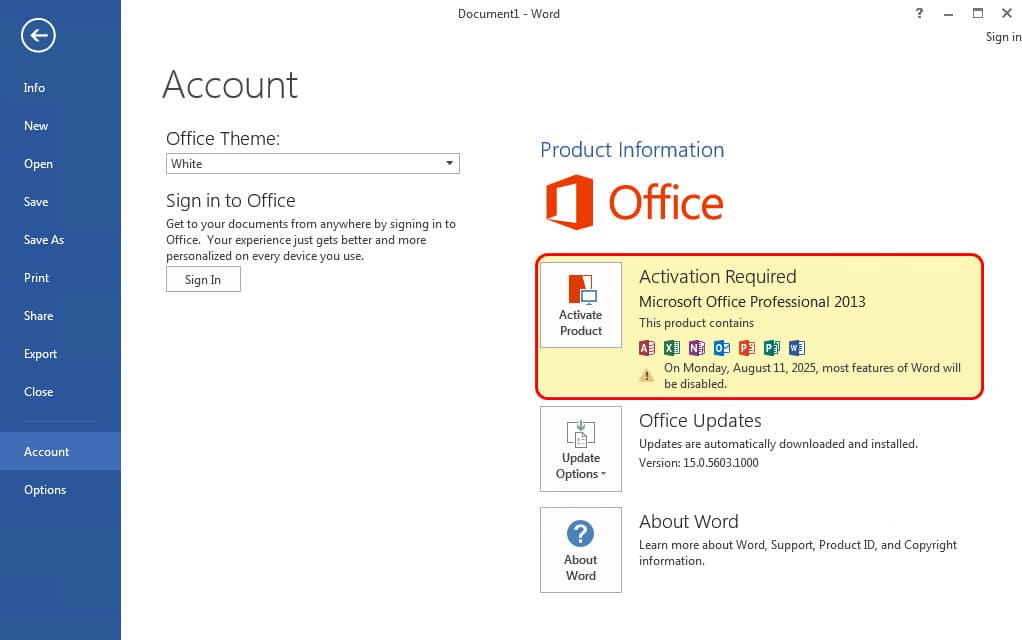
Task: Click the Excel icon in product contents
Action: (672, 348)
